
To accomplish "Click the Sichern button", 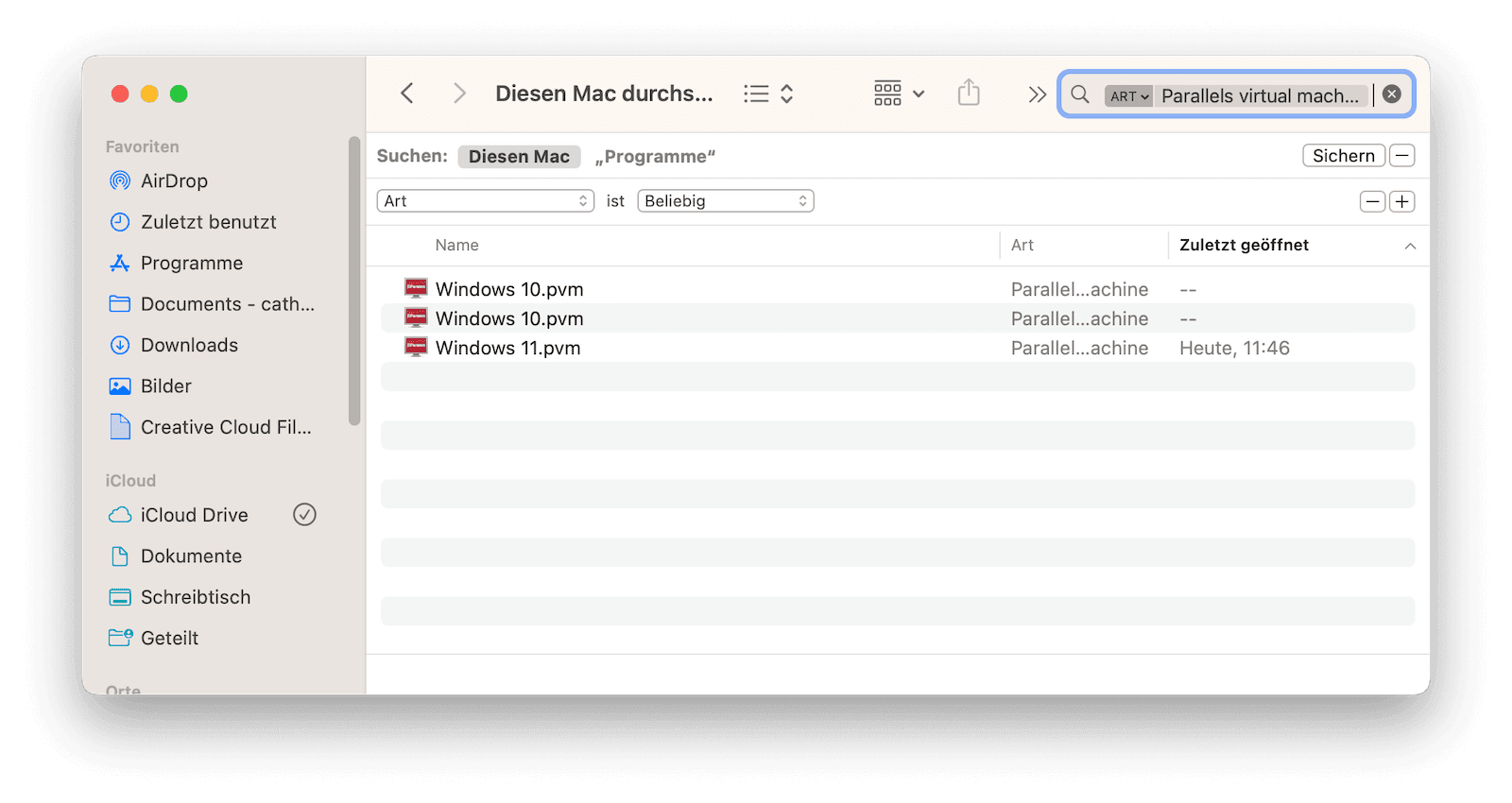I will click(1344, 156).
